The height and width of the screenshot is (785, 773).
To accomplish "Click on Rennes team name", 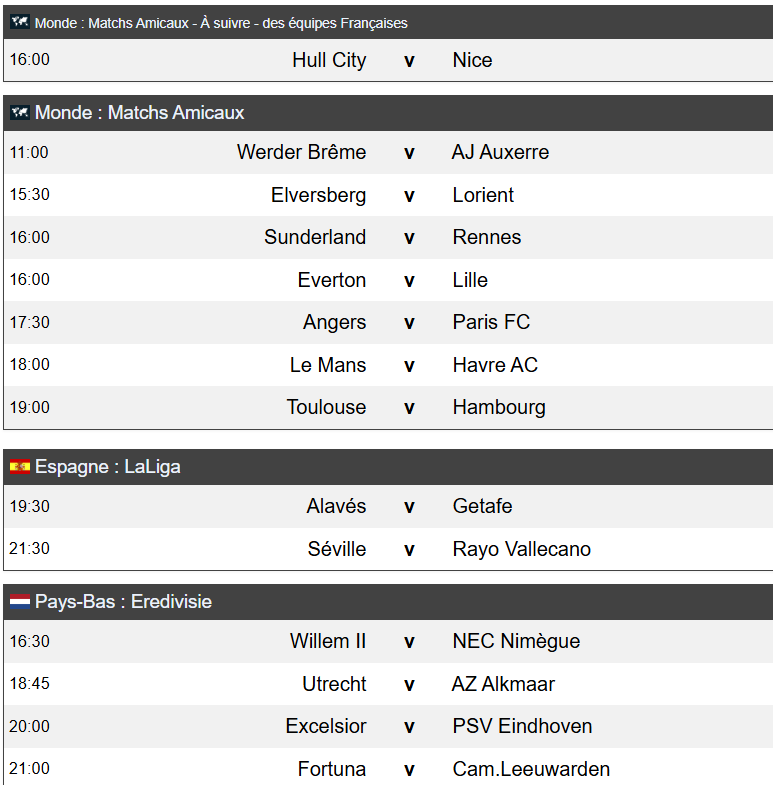I will pos(487,237).
